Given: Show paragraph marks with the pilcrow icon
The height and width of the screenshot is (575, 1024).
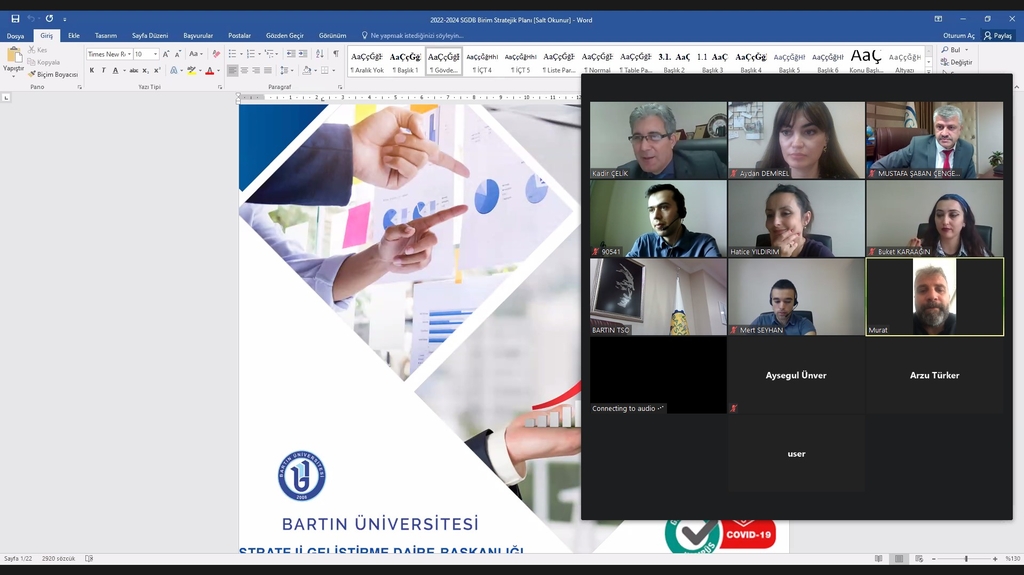Looking at the screenshot, I should coord(336,54).
